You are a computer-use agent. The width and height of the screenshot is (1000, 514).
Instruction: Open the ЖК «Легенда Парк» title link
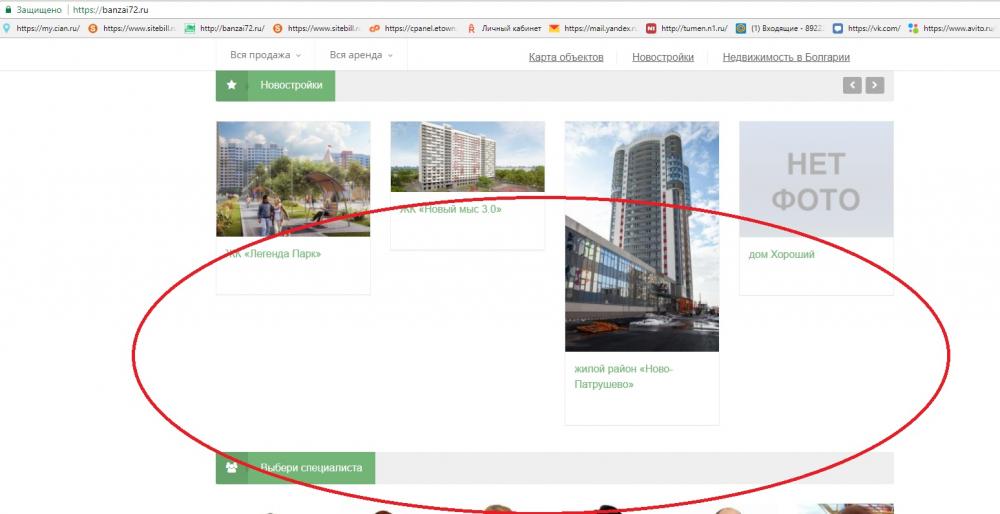[x=274, y=254]
